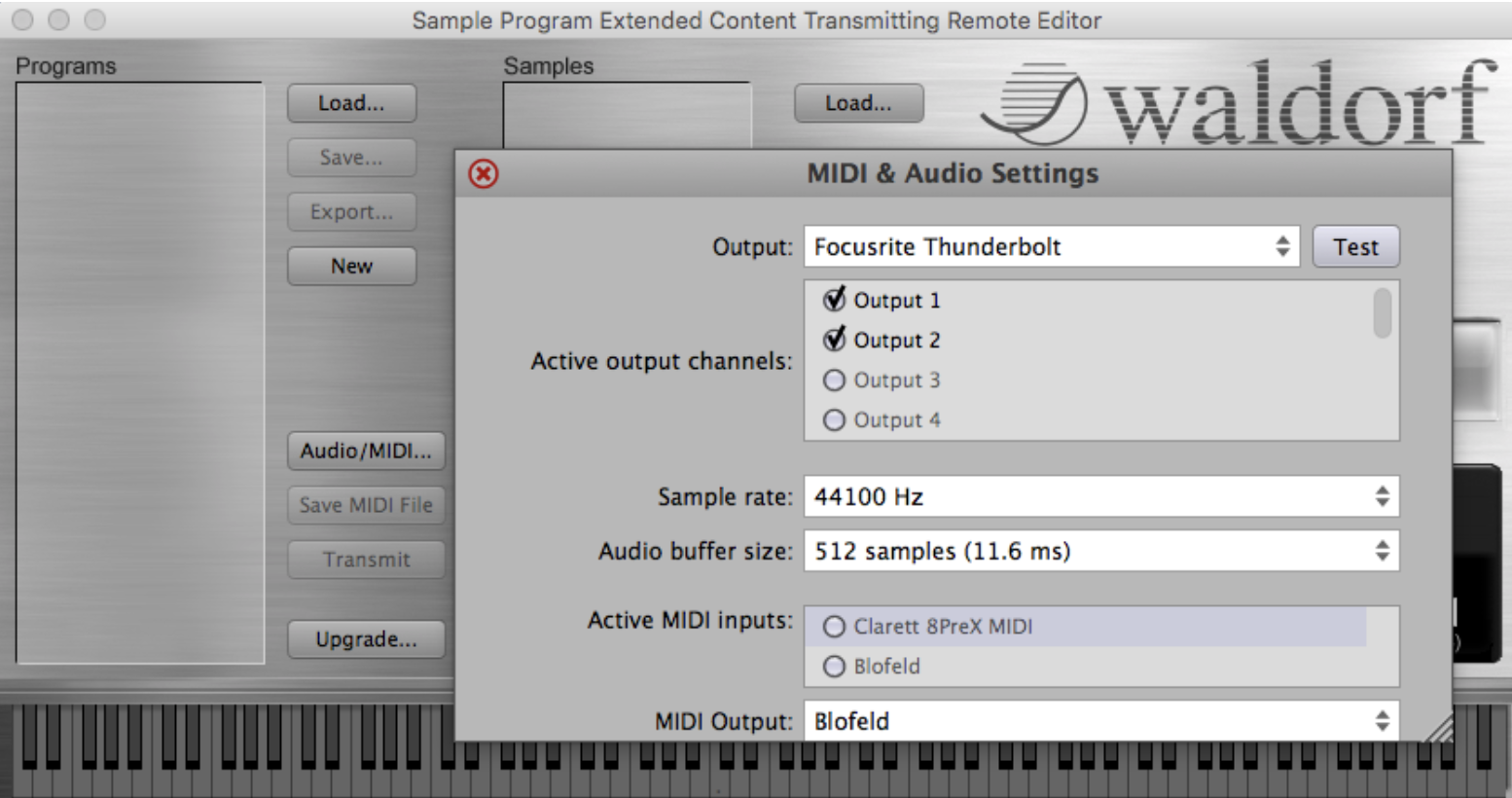1512x798 pixels.
Task: Enable the Output 4 channel
Action: 834,420
